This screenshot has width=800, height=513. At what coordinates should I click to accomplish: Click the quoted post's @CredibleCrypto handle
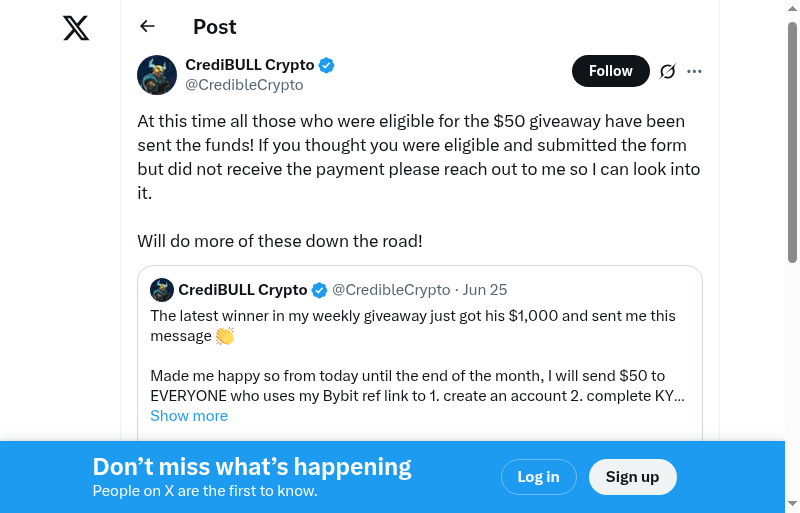point(391,290)
